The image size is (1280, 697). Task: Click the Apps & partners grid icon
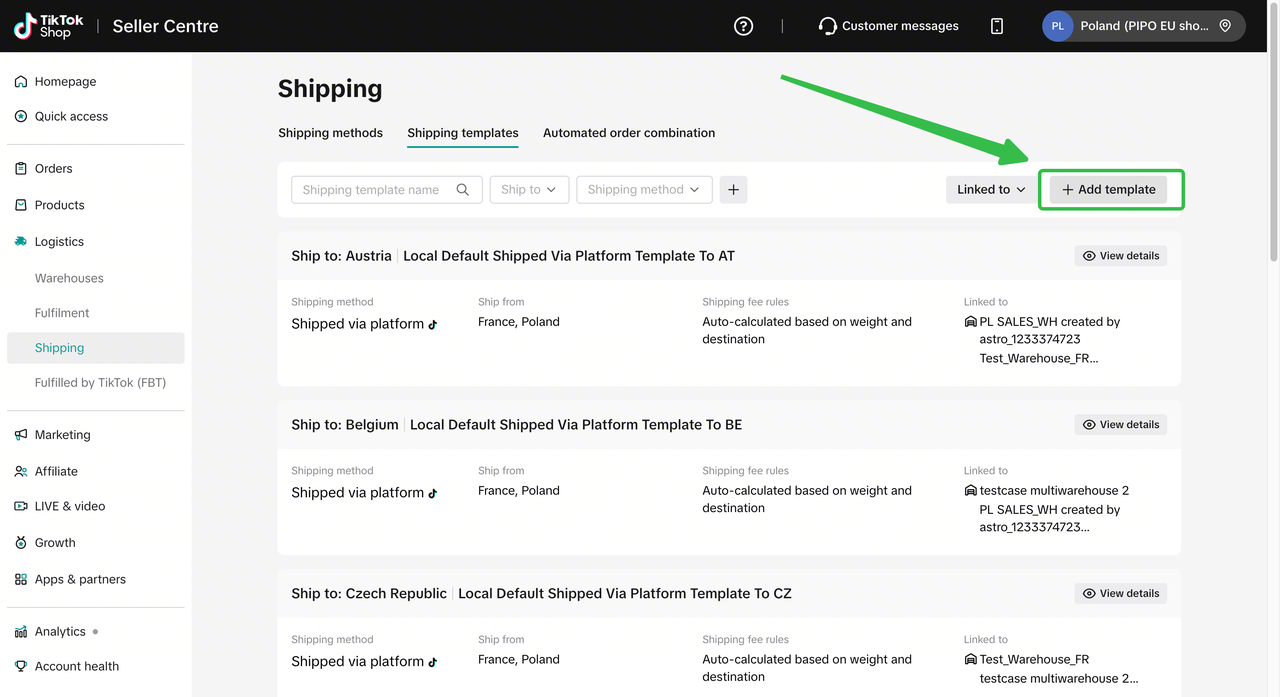[21, 579]
